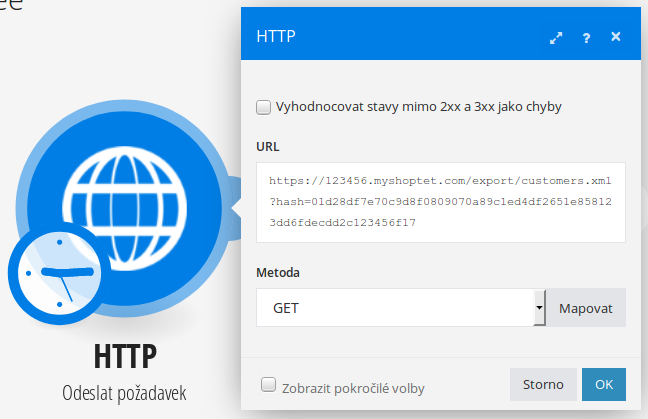This screenshot has height=419, width=648.
Task: Enable evaluating non-2xx/3xx statuses as errors
Action: (263, 107)
